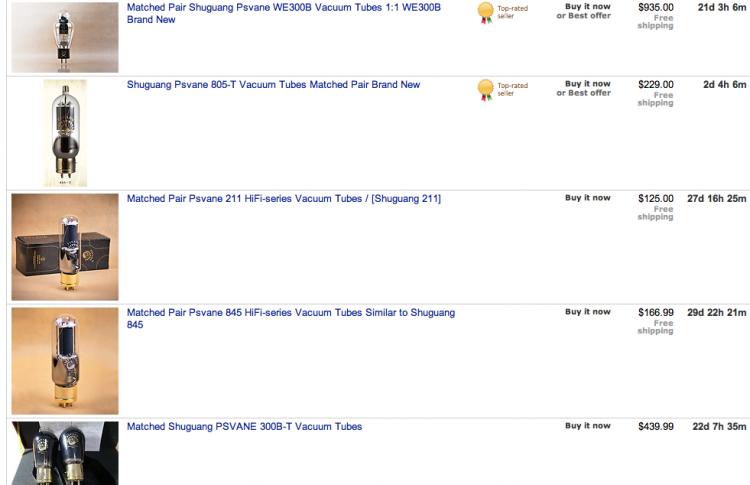Click the $125.00 price of the Psvane 211 listing

click(656, 199)
